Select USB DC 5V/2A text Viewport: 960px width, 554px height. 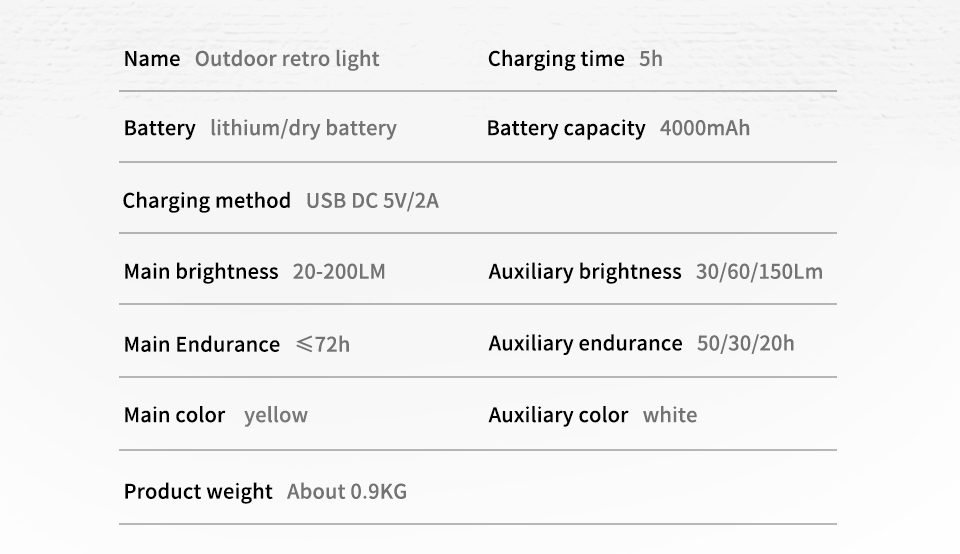(x=372, y=201)
